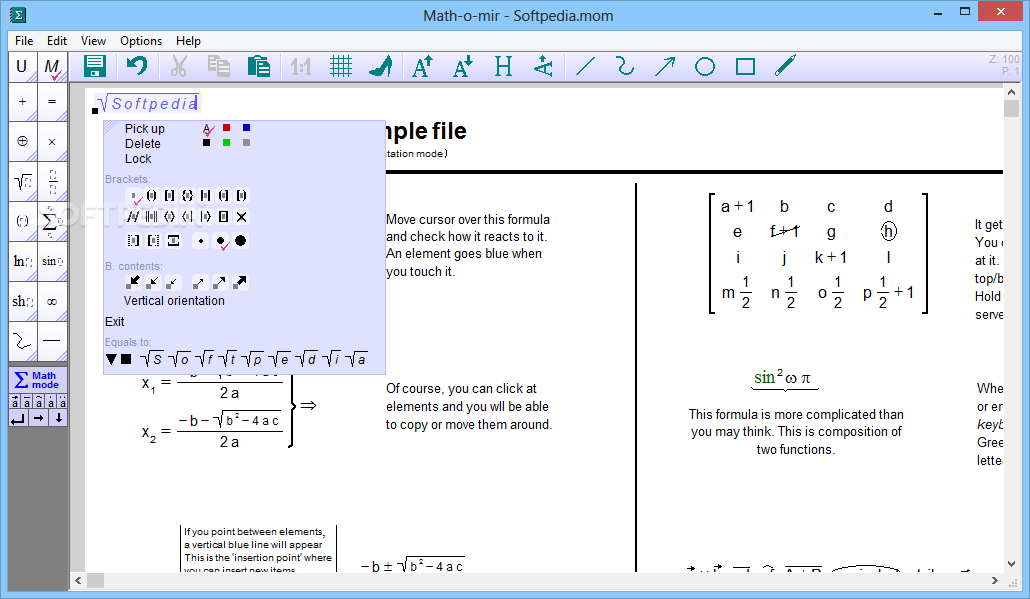Select curly braces bracket option
1030x599 pixels.
click(187, 196)
